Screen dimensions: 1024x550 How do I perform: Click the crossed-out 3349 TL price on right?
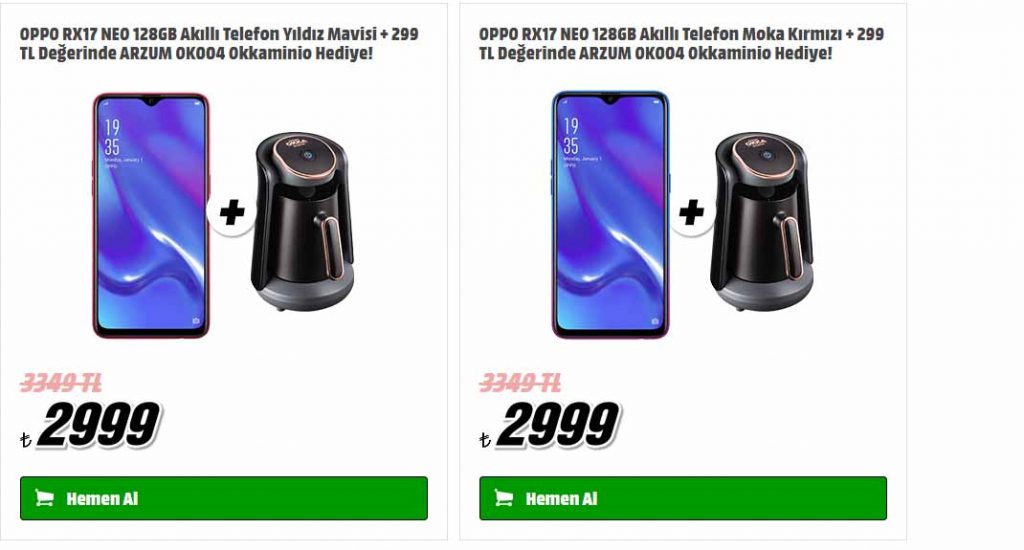[520, 382]
